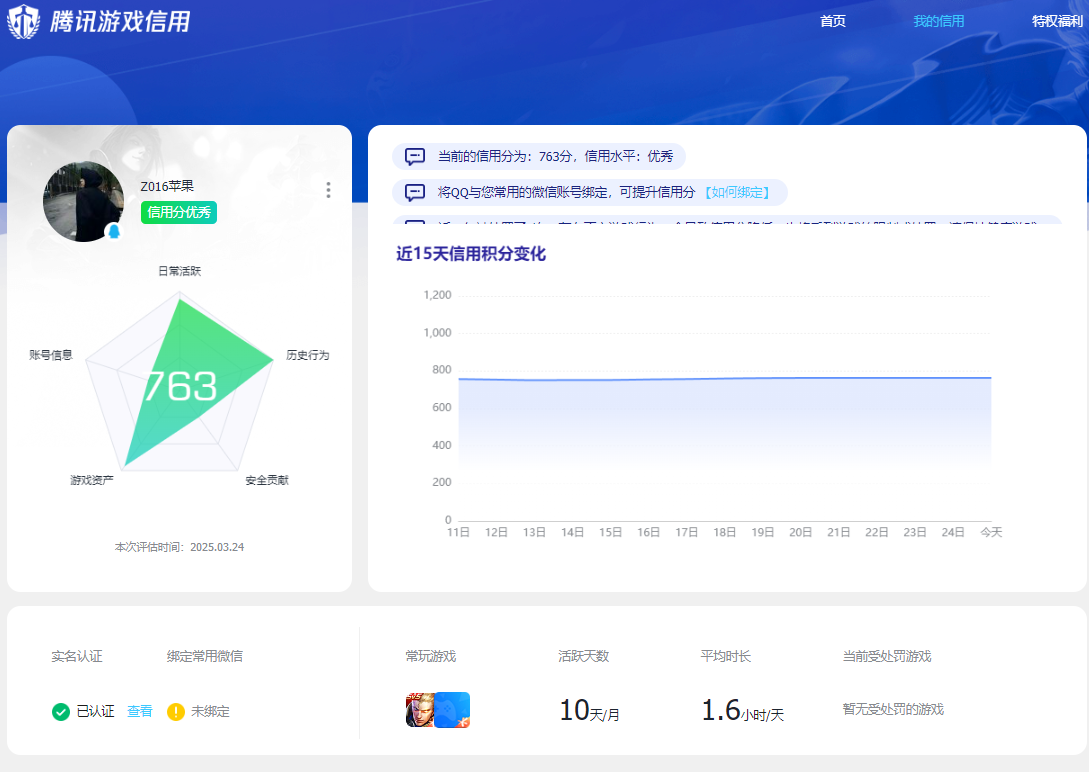1089x772 pixels.
Task: Click the 未绑定 WeChat status text
Action: click(210, 712)
